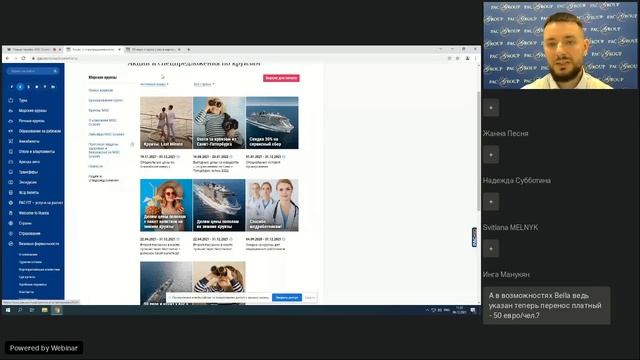Click the red button above the promo cards
Screen dimensions: 640x360
pyautogui.click(x=281, y=78)
